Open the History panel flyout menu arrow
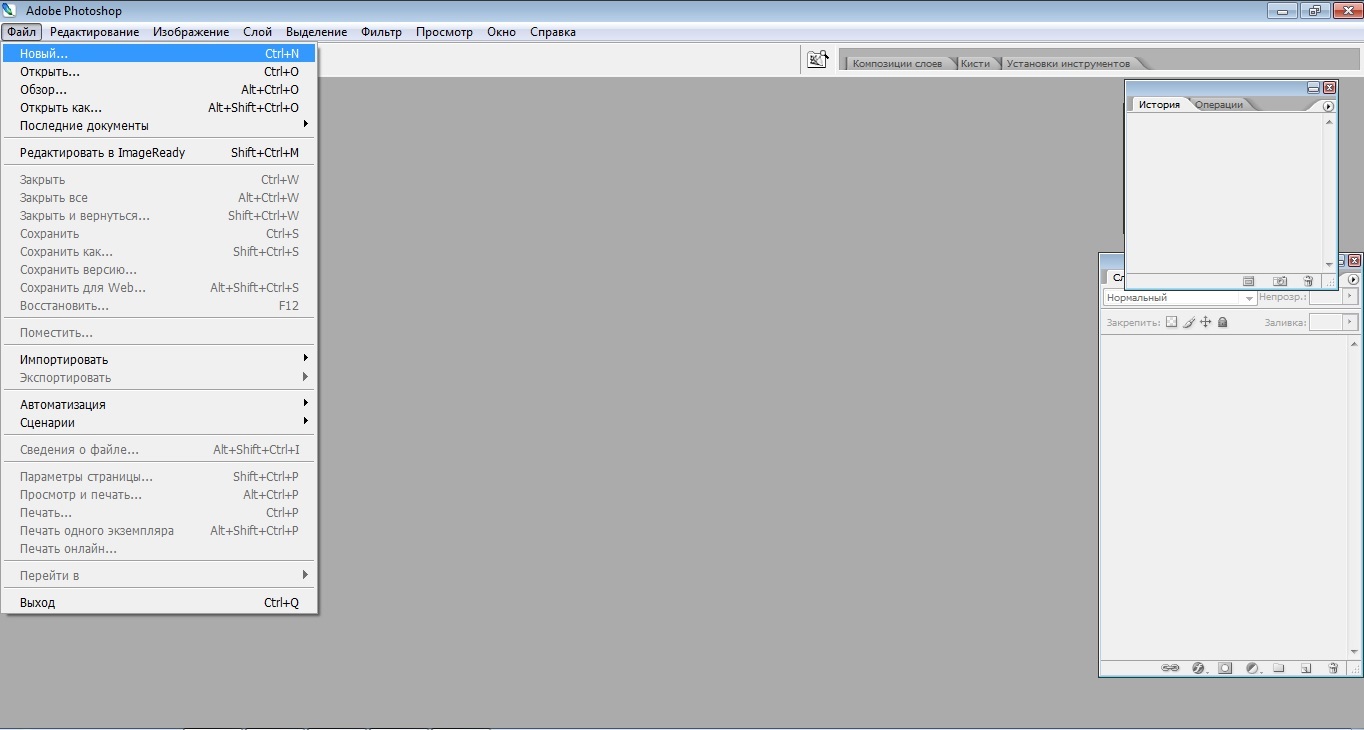1364x730 pixels. [x=1328, y=106]
